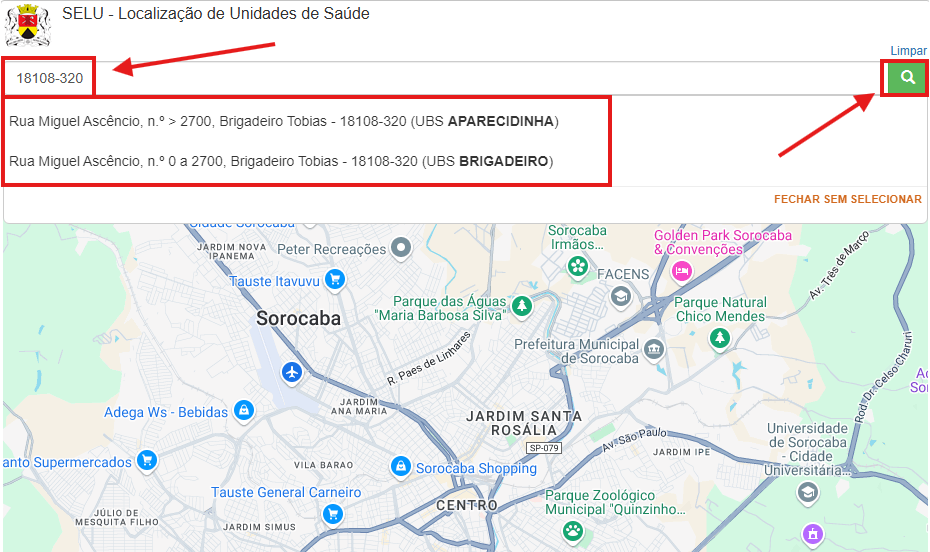The image size is (930, 552).
Task: Click the Tauste Itavuvu shopping cart pin
Action: (x=335, y=280)
